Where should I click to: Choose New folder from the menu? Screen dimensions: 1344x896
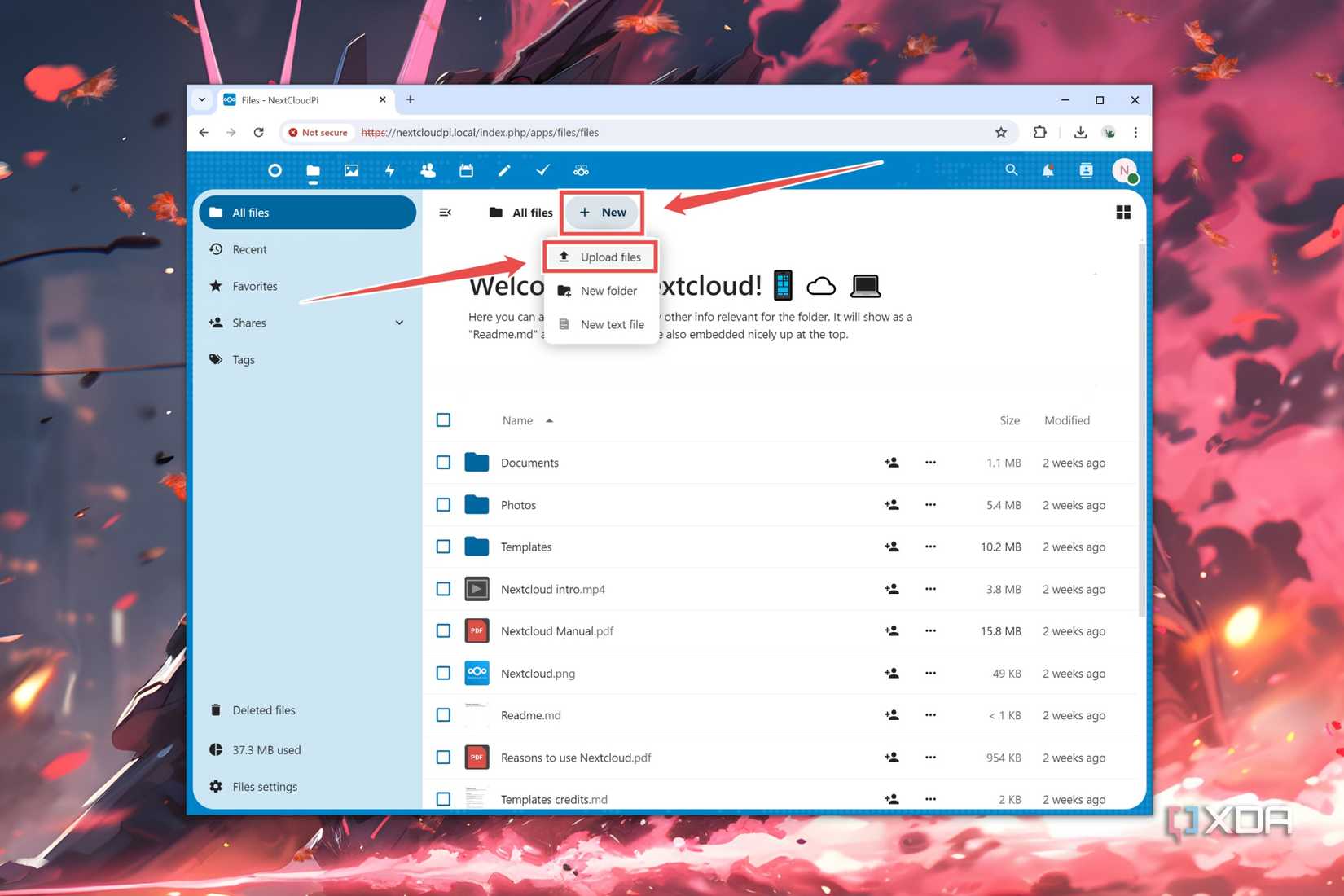click(601, 291)
